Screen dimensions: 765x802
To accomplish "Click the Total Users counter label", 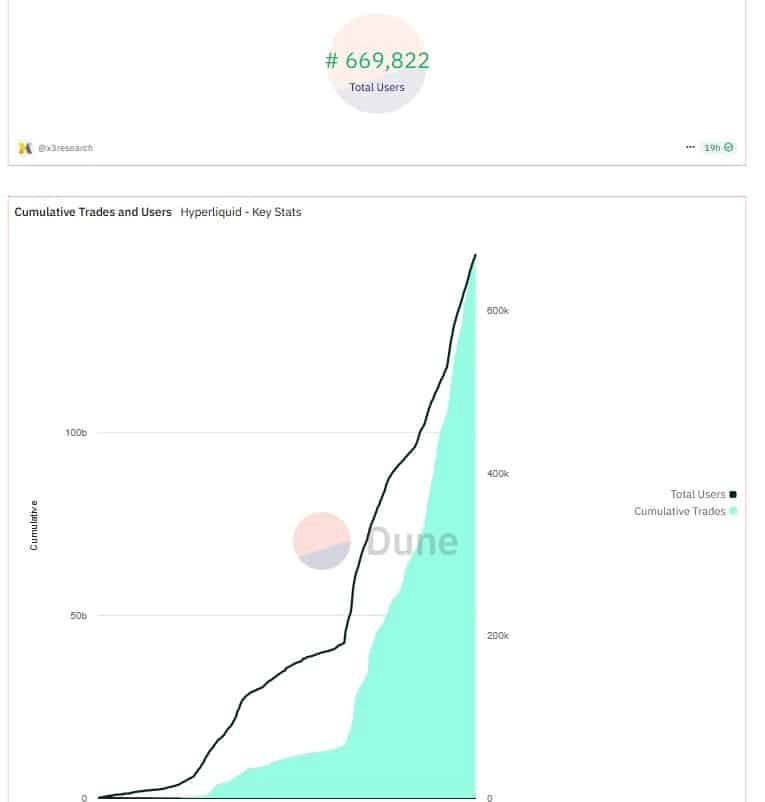I will 377,88.
